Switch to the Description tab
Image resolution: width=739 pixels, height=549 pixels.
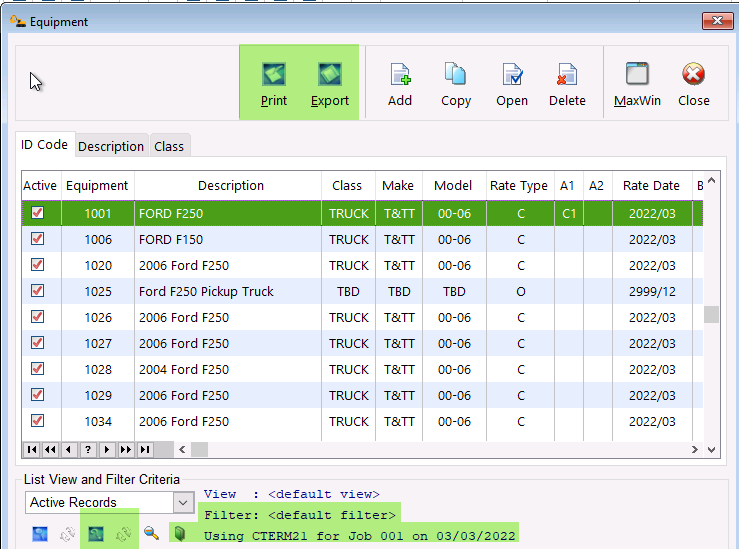111,147
